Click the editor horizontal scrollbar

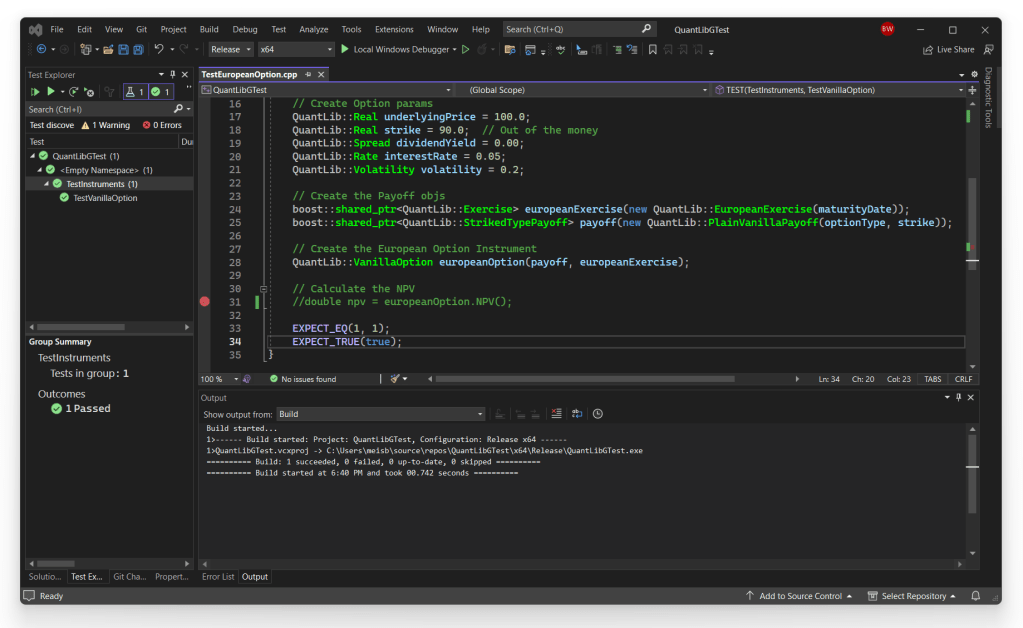(585, 379)
